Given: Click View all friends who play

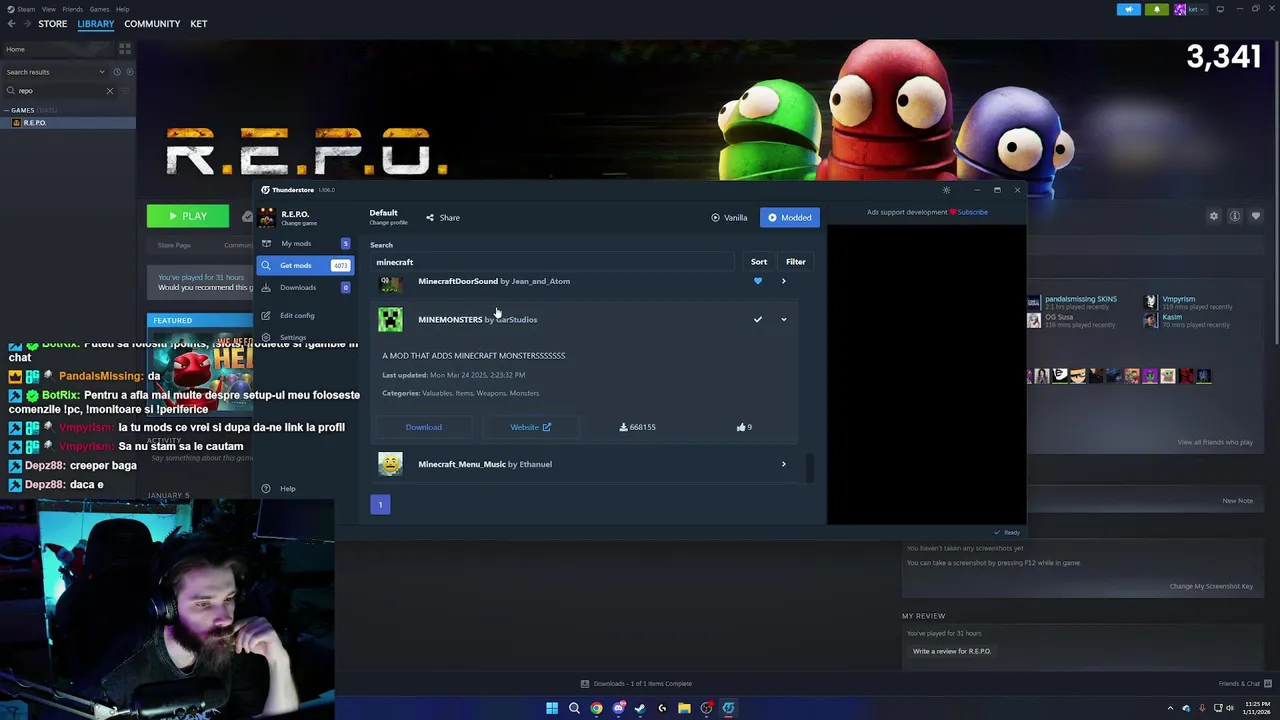Looking at the screenshot, I should click(x=1215, y=442).
